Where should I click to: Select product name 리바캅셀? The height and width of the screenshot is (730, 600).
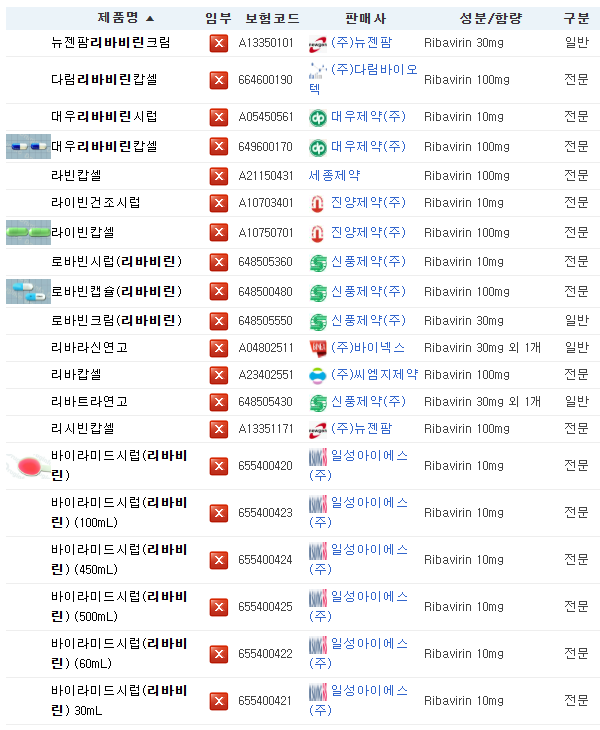click(x=76, y=374)
